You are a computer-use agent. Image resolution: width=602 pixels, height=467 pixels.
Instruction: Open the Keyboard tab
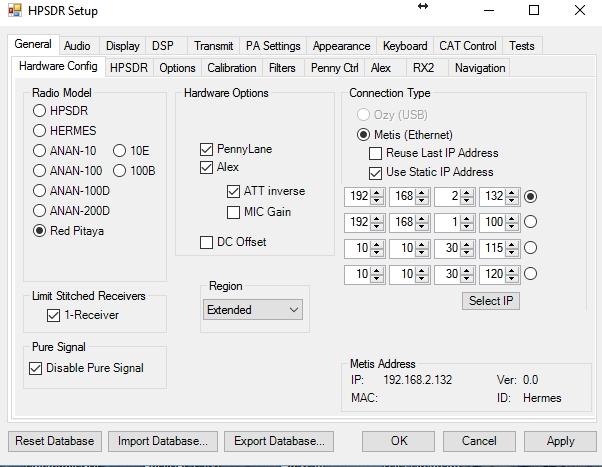pos(405,46)
